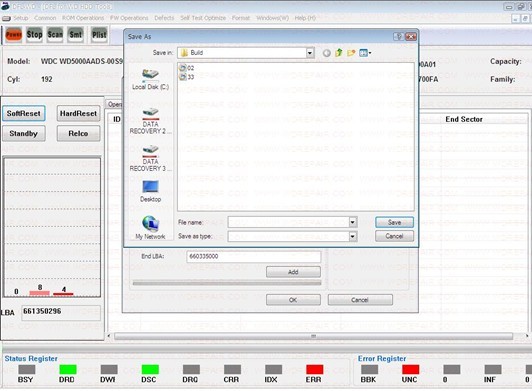
Task: Open the Views menu icon in Save As
Action: point(365,53)
